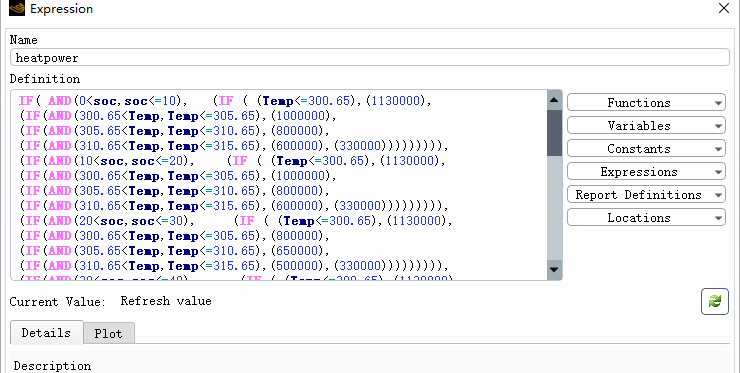Click the definition scrollbar thumb

coord(554,133)
